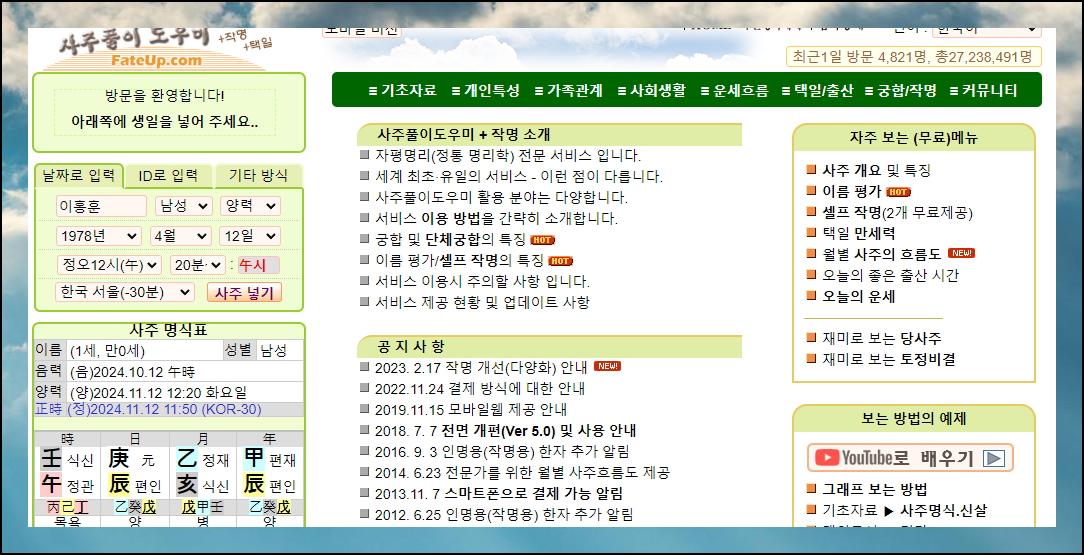The width and height of the screenshot is (1084, 555).
Task: Switch to the 기타 방식 tab
Action: [x=259, y=176]
